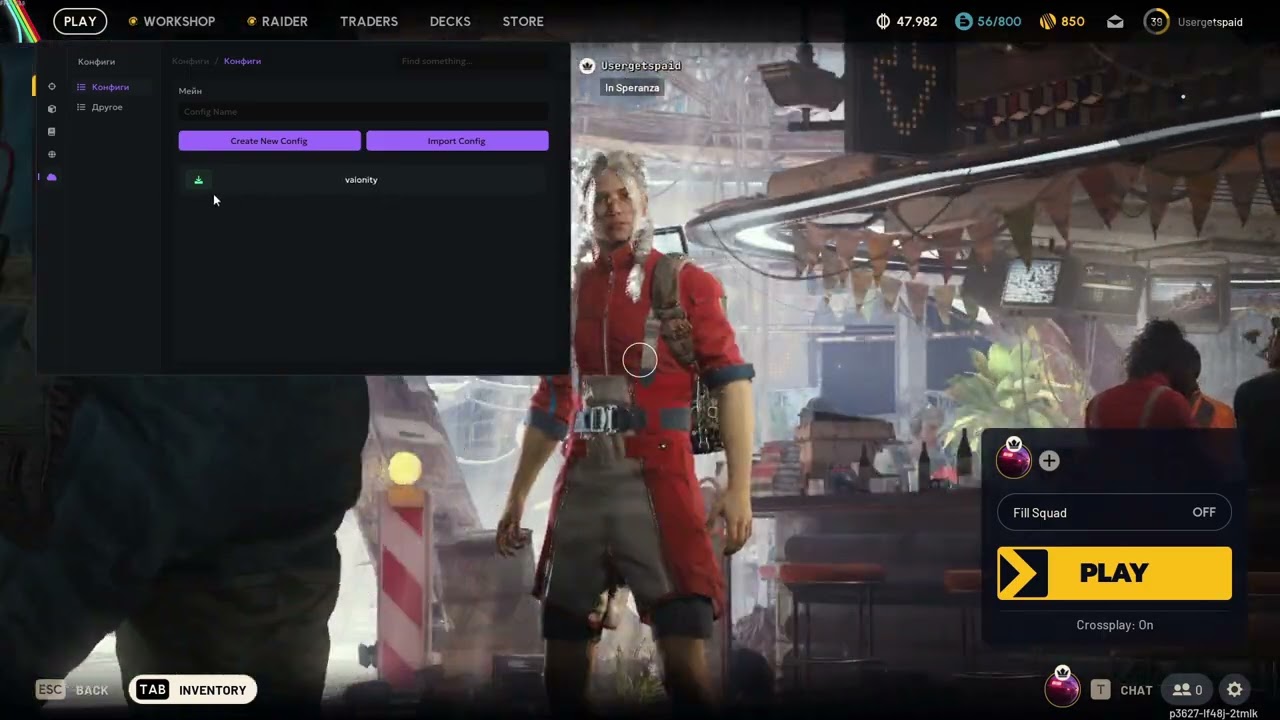Image resolution: width=1280 pixels, height=720 pixels.
Task: Click the 56/800 stash count
Action: click(x=999, y=21)
